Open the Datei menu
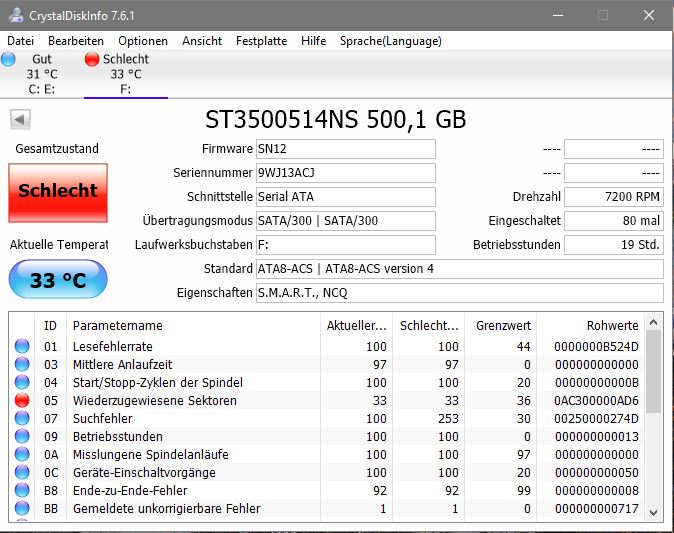Viewport: 674px width, 533px height. (20, 41)
